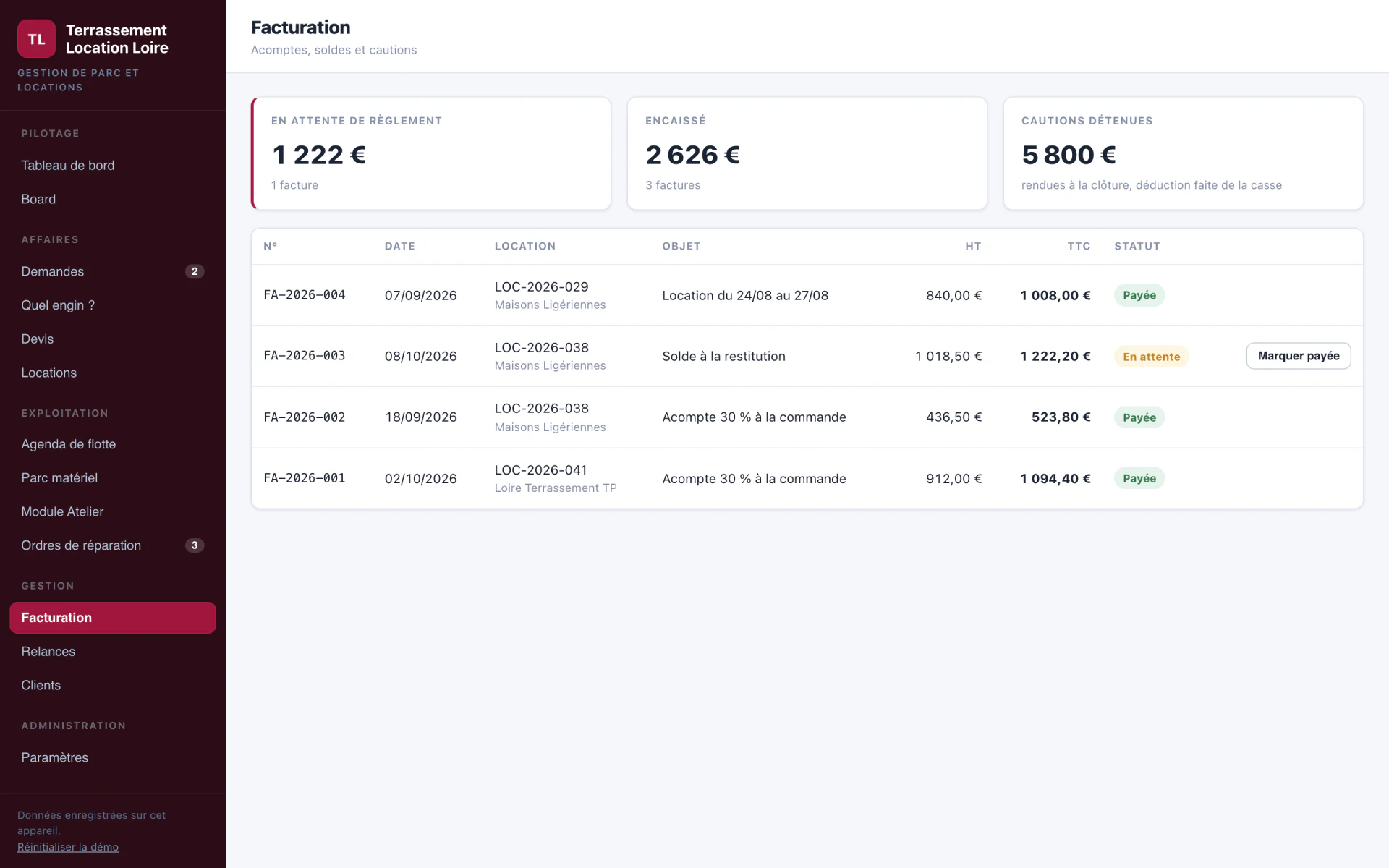Click the TTC amount 1 222,20 €
The width and height of the screenshot is (1389, 868).
pyautogui.click(x=1055, y=356)
